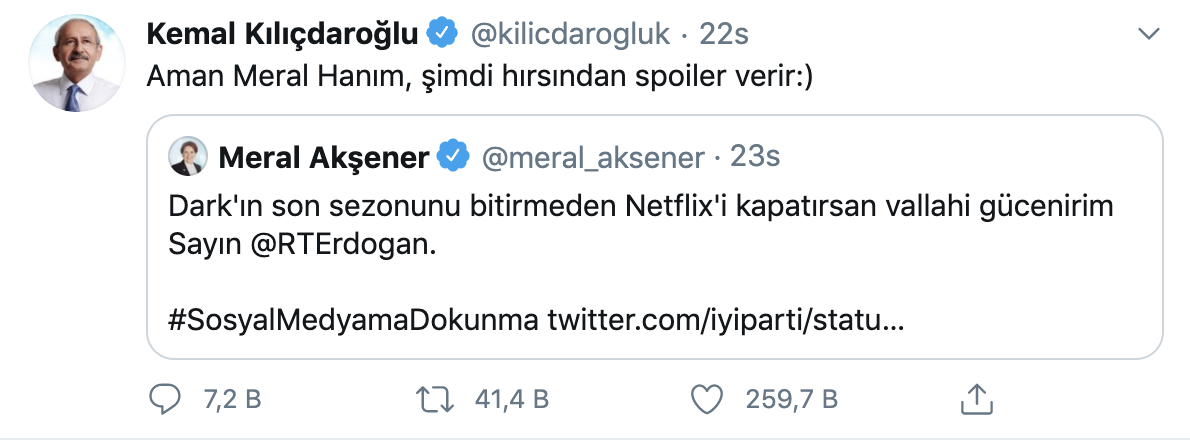Click the 41,4 B retweet count
Viewport: 1190px width, 442px height.
(x=510, y=400)
